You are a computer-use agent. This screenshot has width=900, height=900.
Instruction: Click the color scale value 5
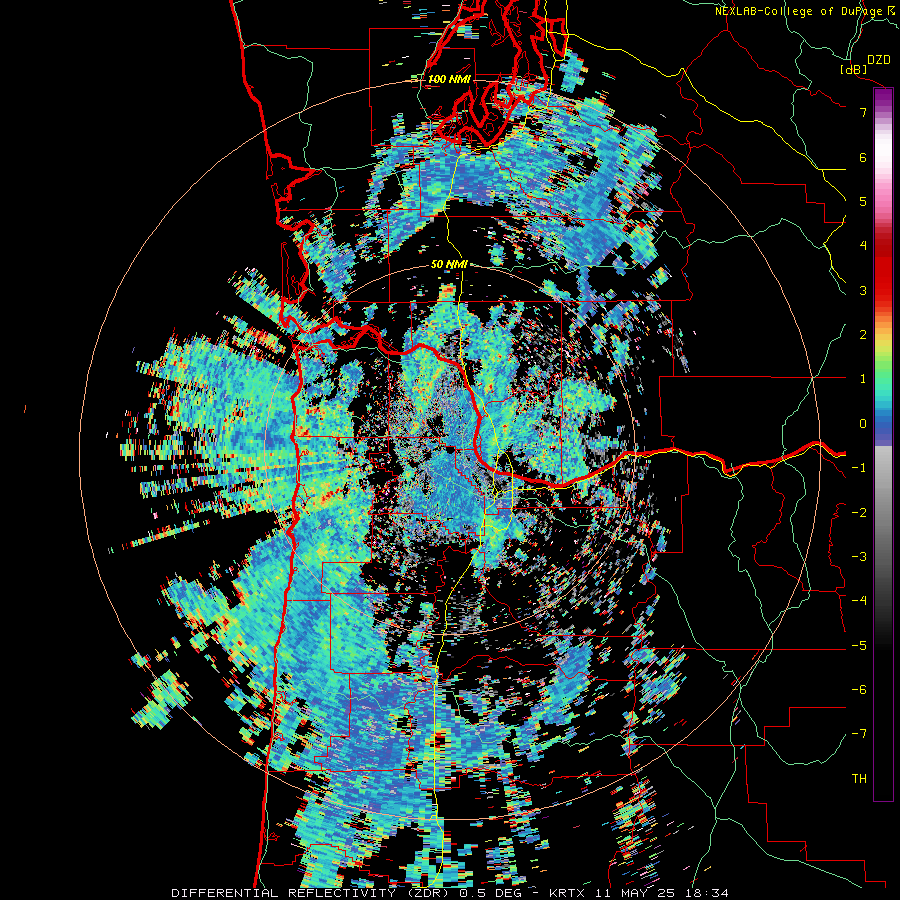pos(863,201)
